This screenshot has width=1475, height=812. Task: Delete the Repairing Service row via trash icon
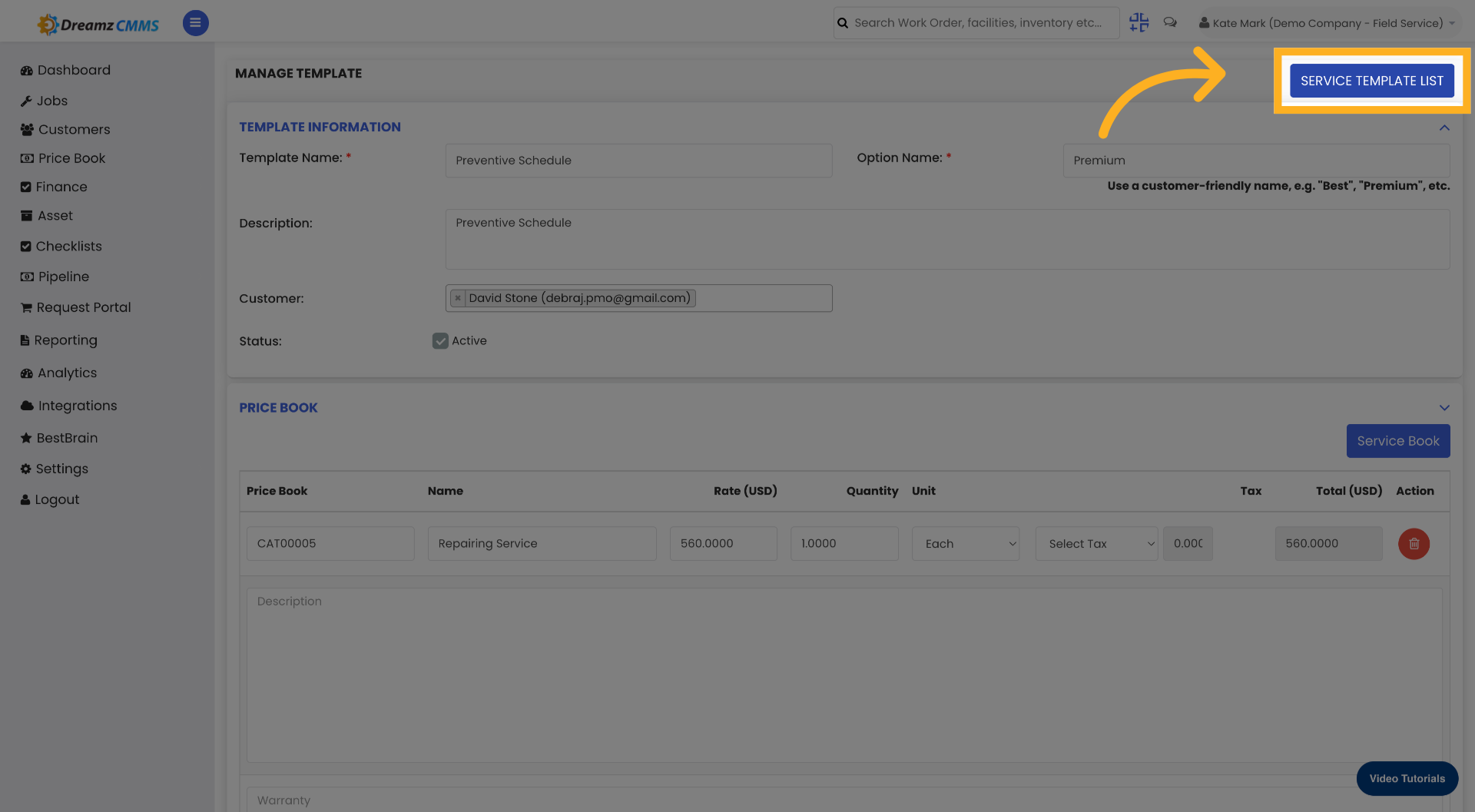(1414, 543)
